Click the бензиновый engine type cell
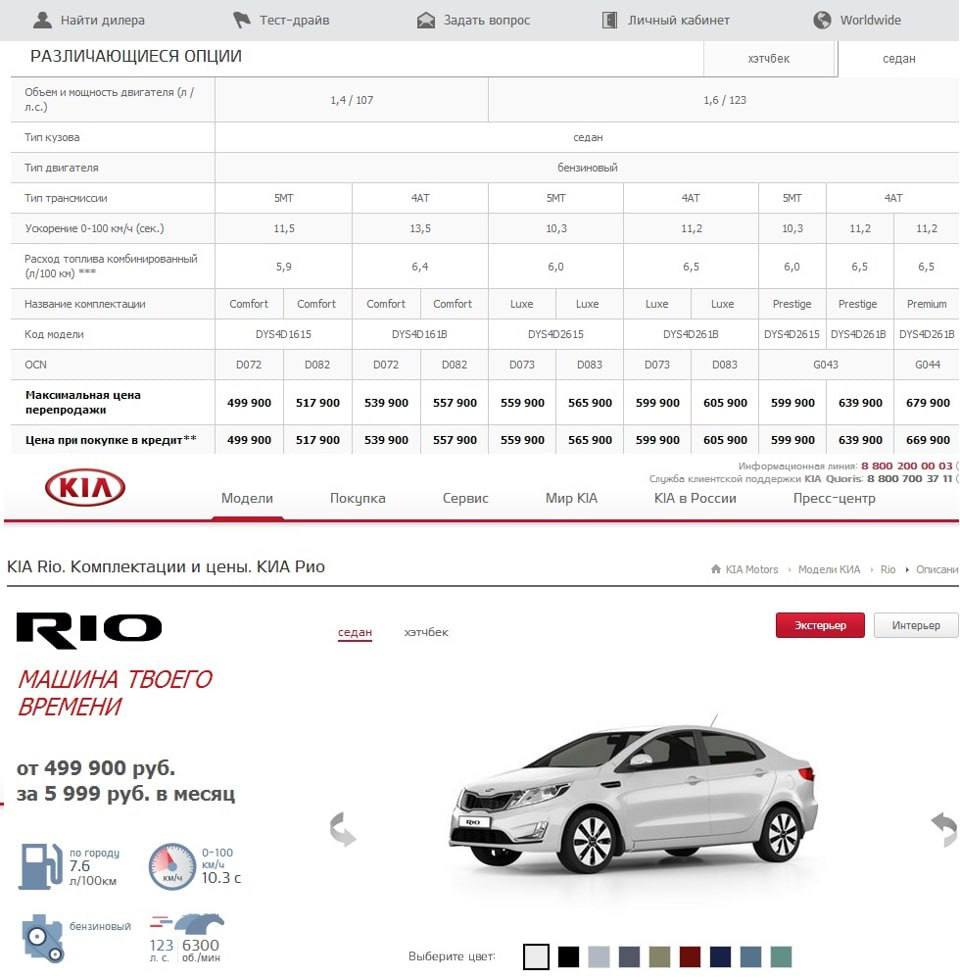Viewport: 960px width, 979px height. coord(587,167)
